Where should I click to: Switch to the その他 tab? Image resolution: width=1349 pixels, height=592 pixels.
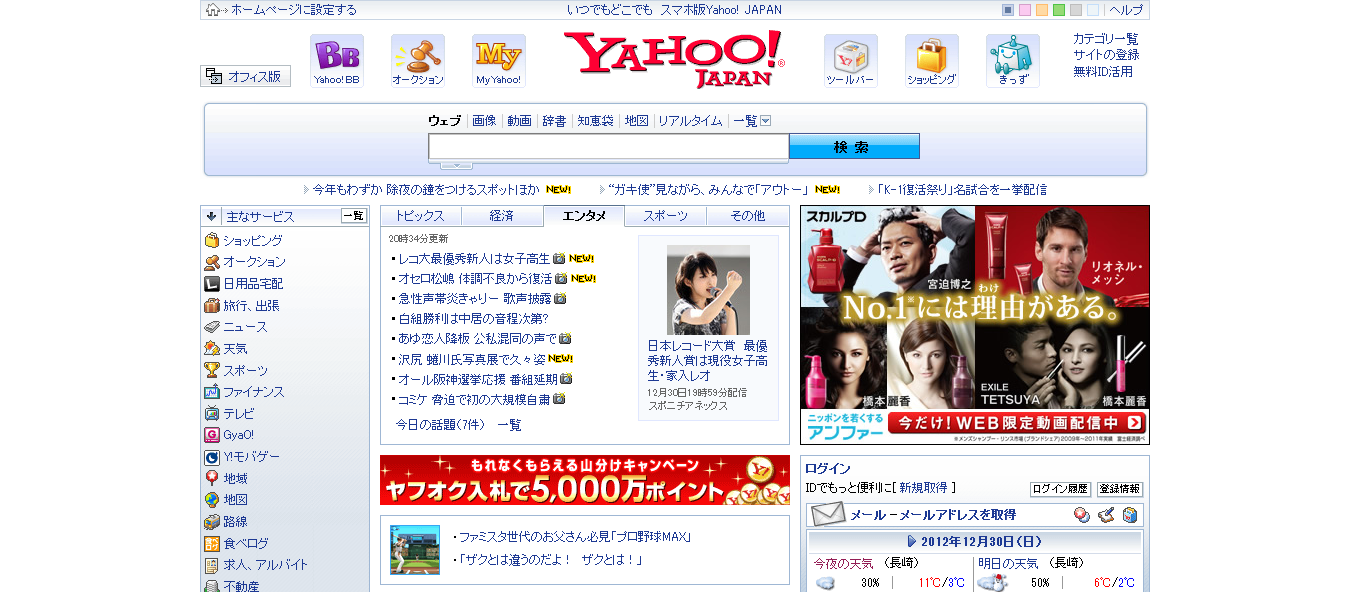(748, 216)
